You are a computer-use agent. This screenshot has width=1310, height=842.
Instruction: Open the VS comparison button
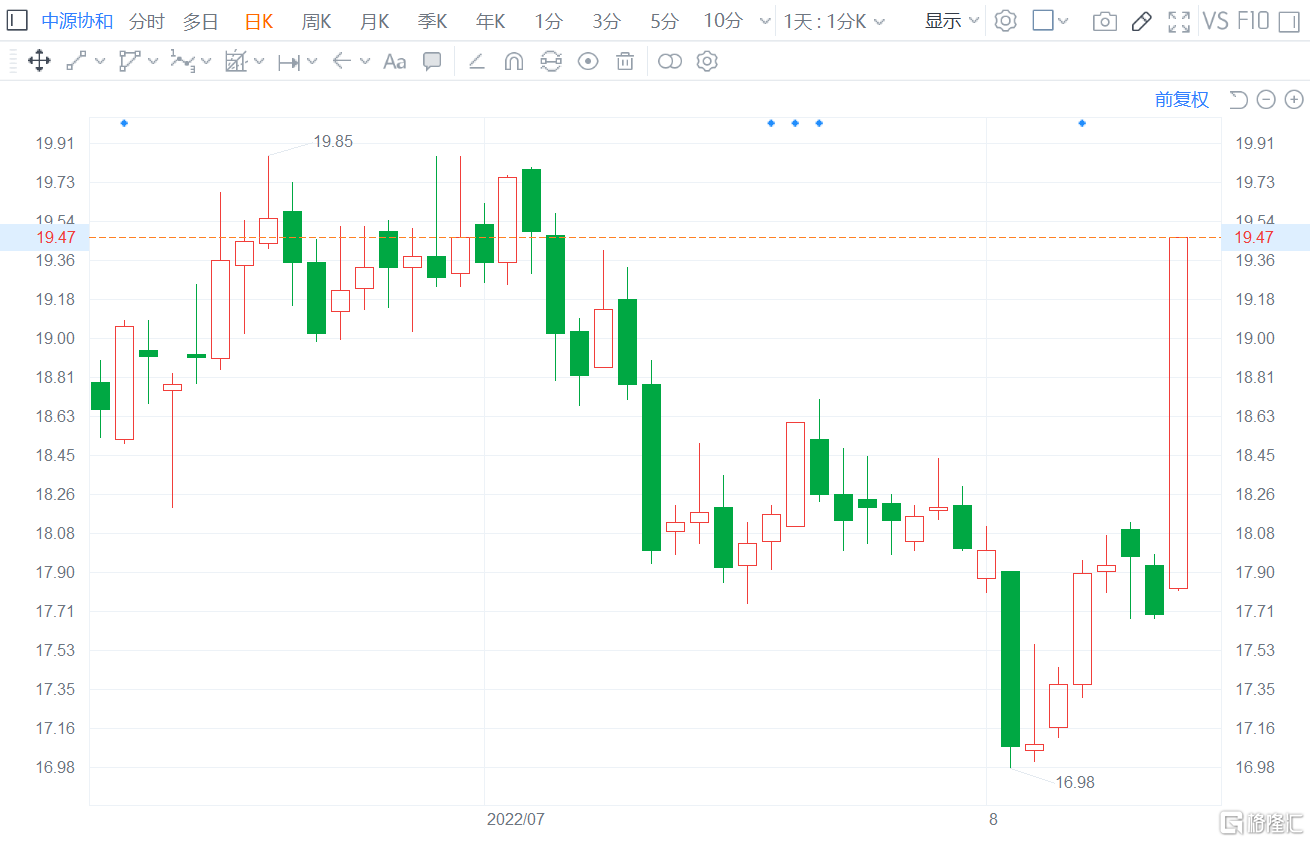1216,21
